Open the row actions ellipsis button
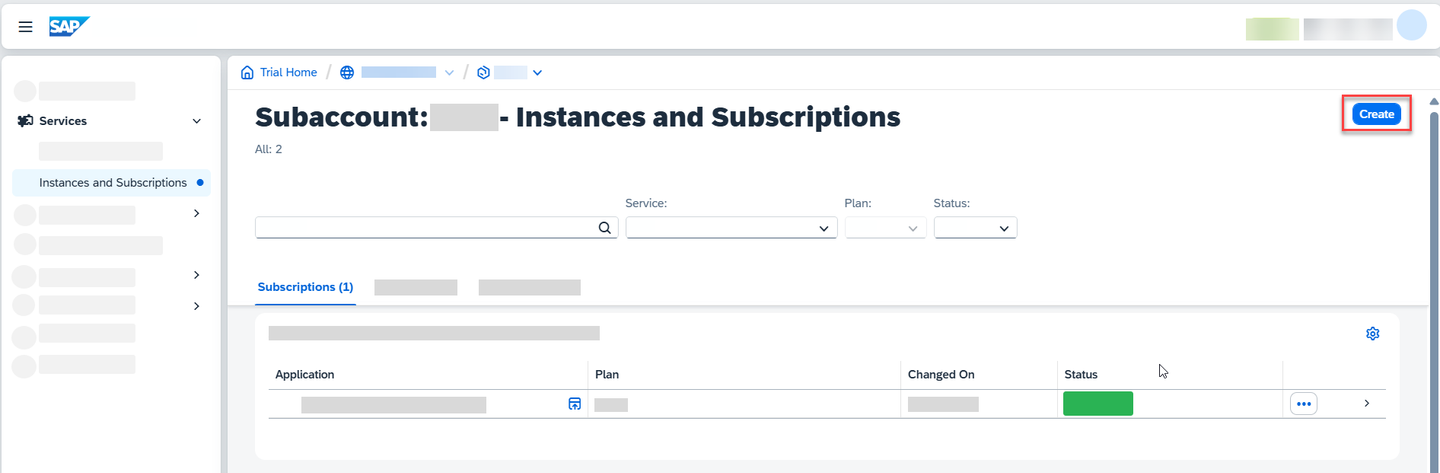 coord(1303,404)
